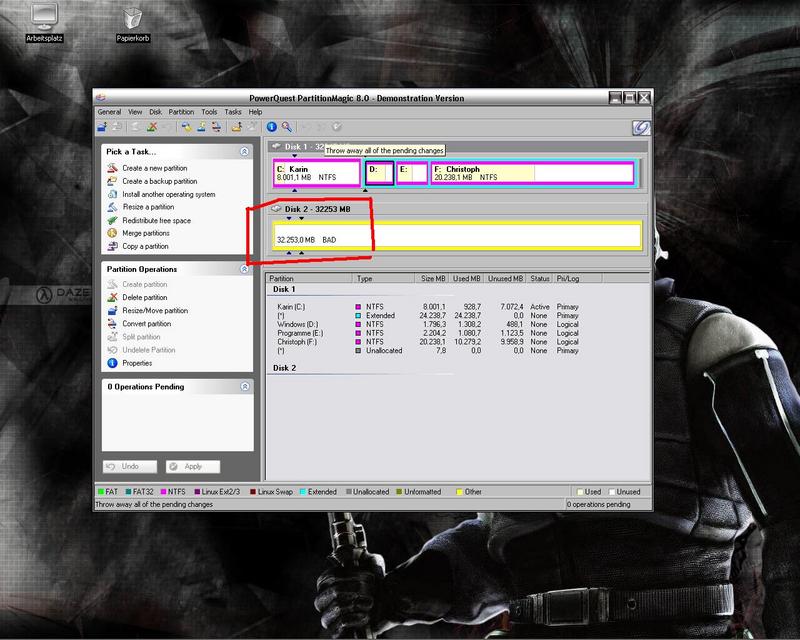Image resolution: width=800 pixels, height=640 pixels.
Task: Click the Size MB column header
Action: click(x=432, y=279)
